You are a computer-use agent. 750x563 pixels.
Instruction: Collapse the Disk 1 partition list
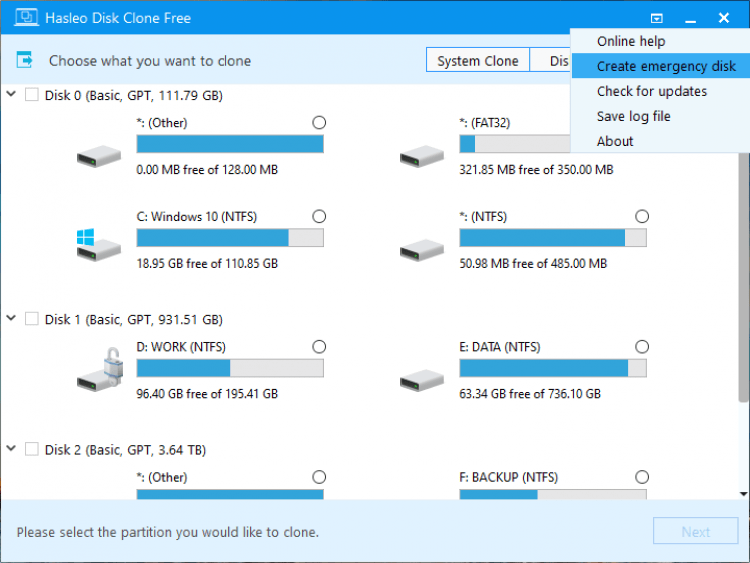(x=11, y=319)
